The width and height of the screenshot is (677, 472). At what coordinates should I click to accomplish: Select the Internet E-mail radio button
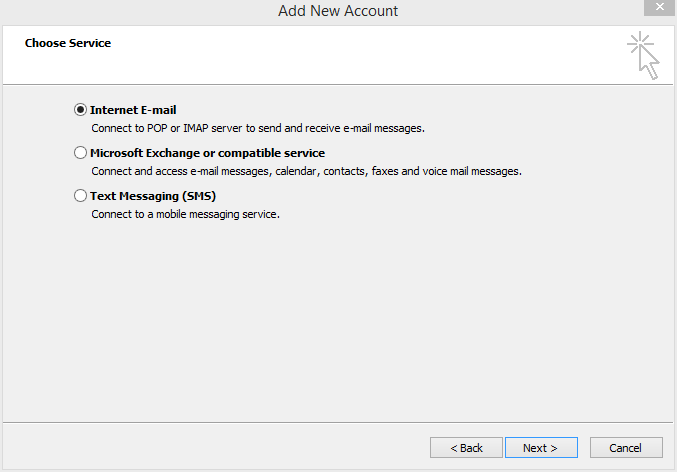click(80, 110)
